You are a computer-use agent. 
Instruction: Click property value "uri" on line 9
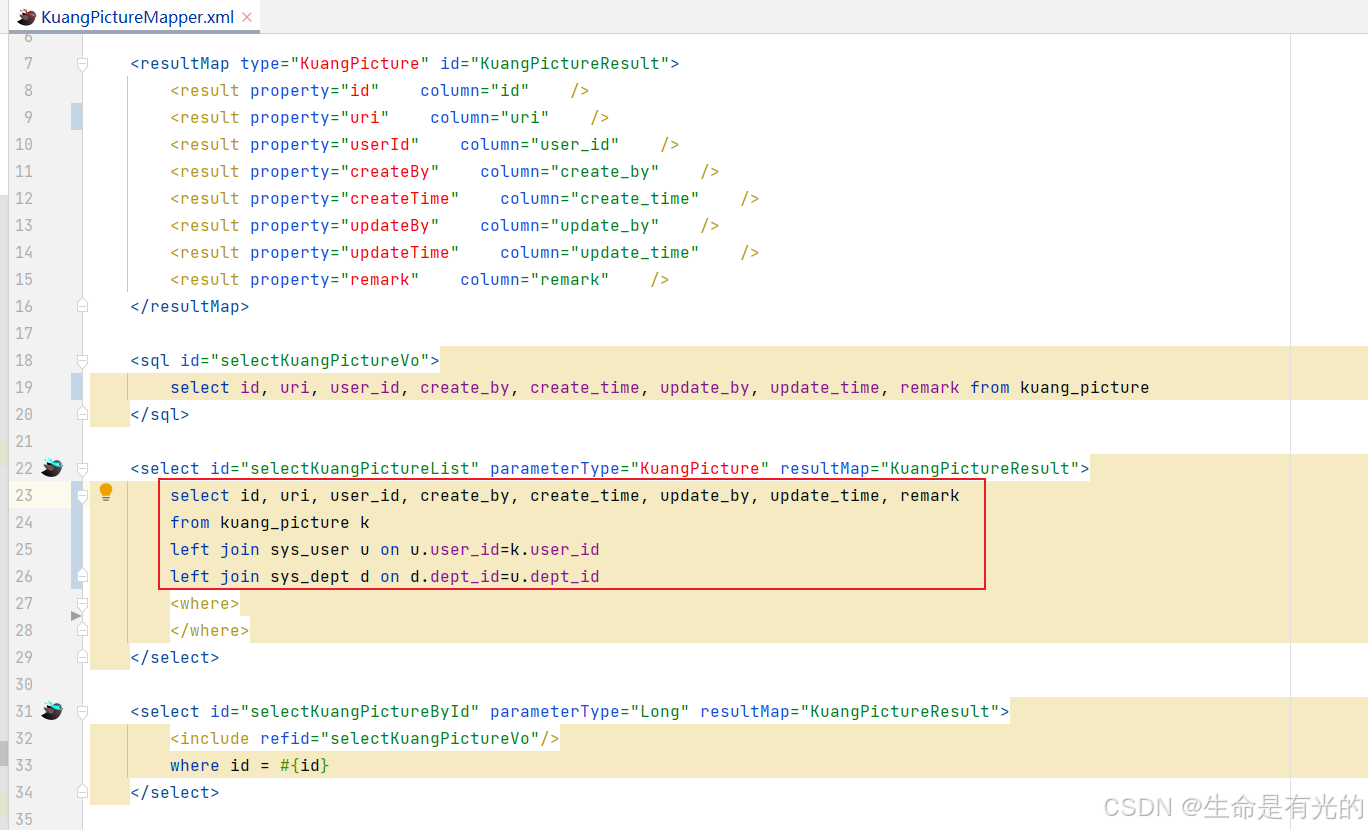point(364,117)
